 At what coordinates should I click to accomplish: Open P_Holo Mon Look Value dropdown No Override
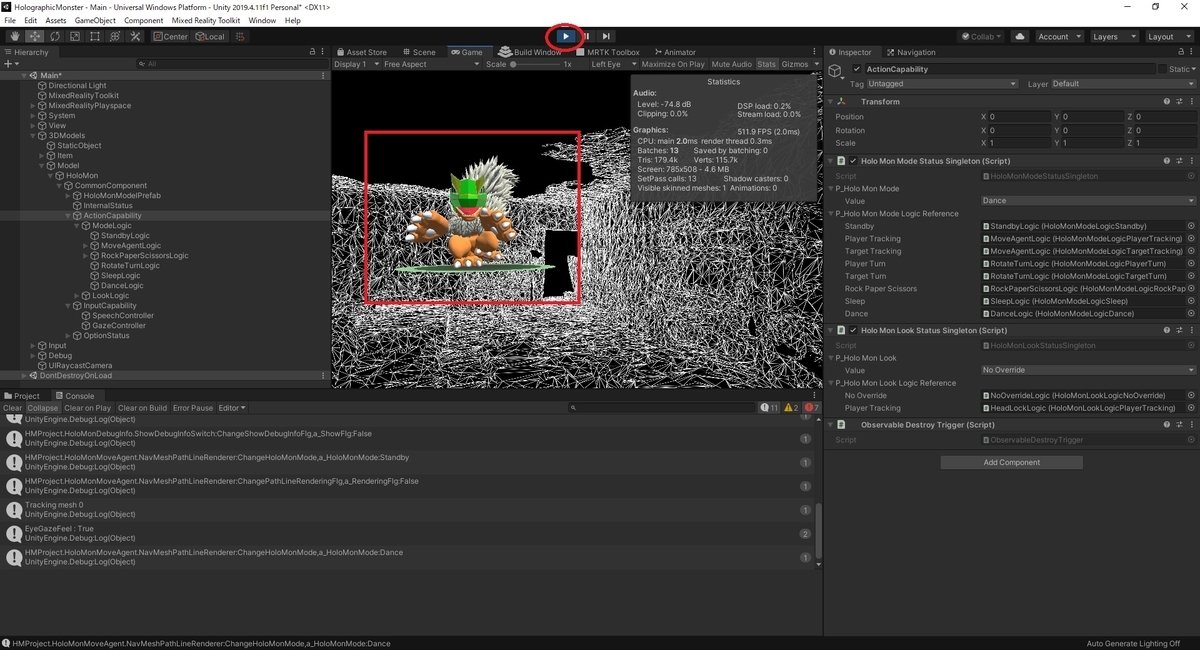coord(1088,370)
